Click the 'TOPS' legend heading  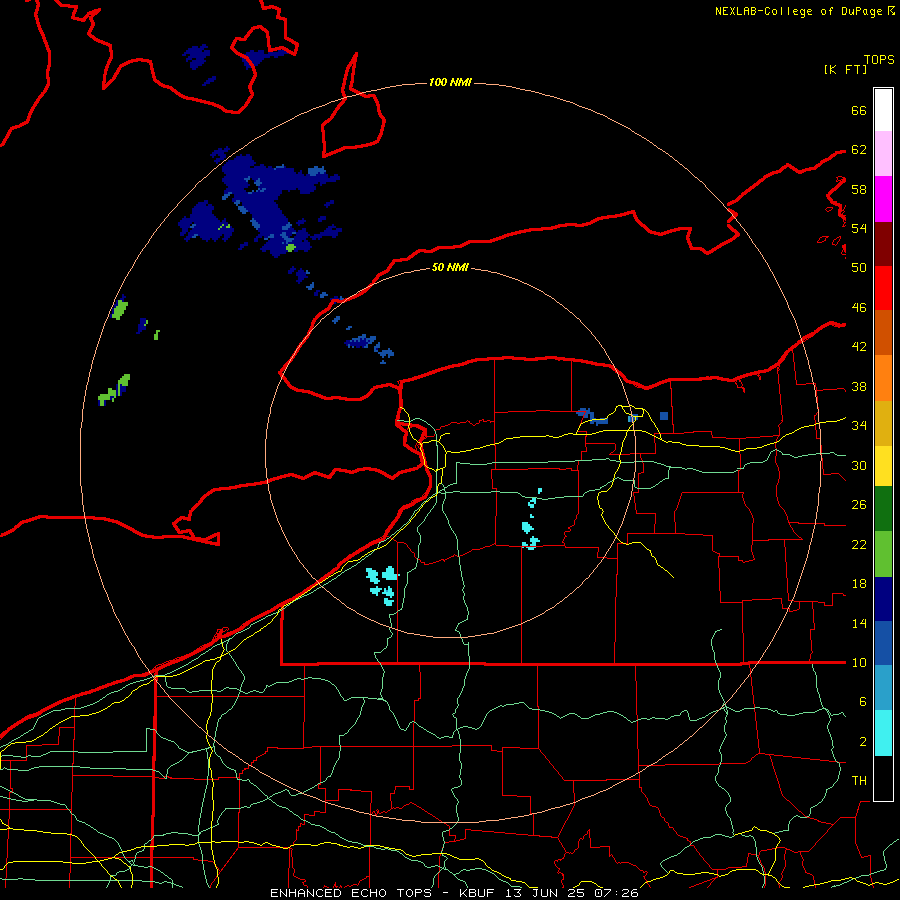[879, 60]
